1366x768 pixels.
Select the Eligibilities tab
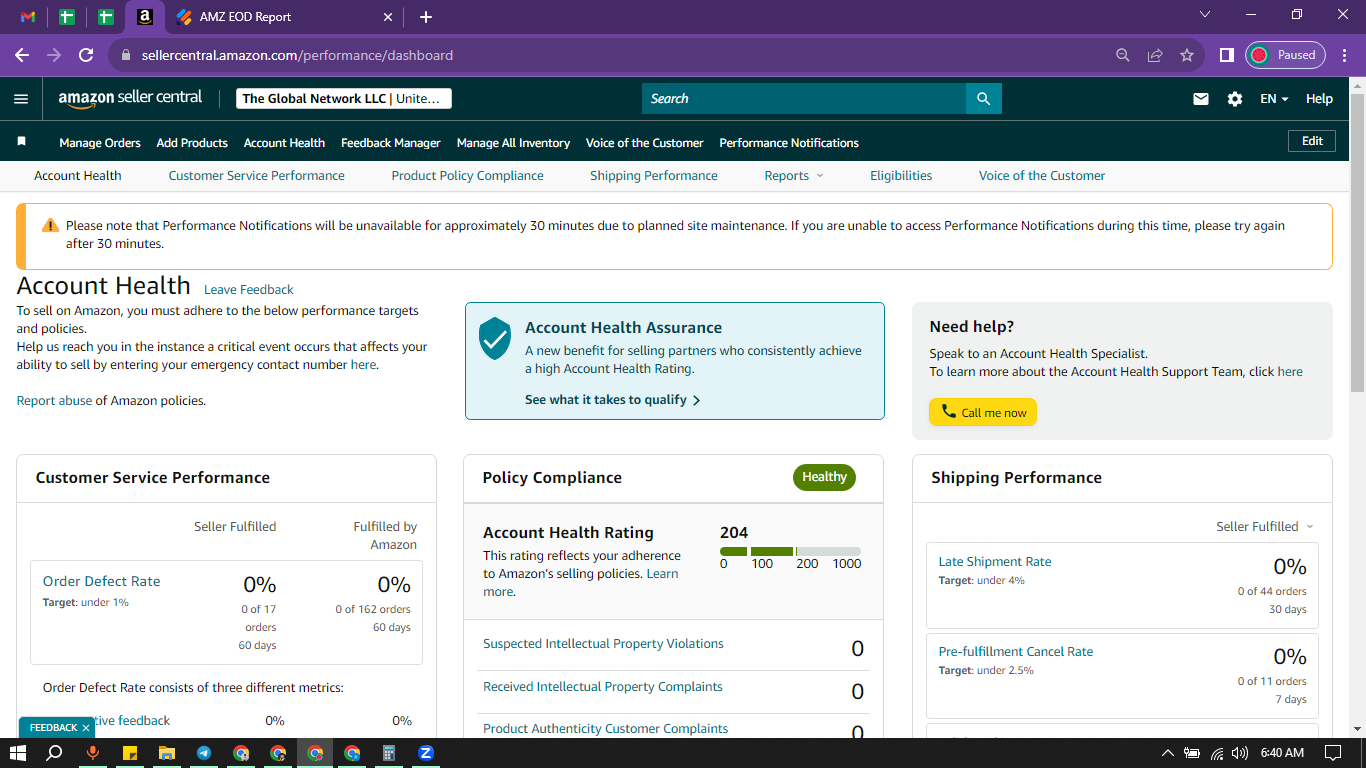(901, 175)
